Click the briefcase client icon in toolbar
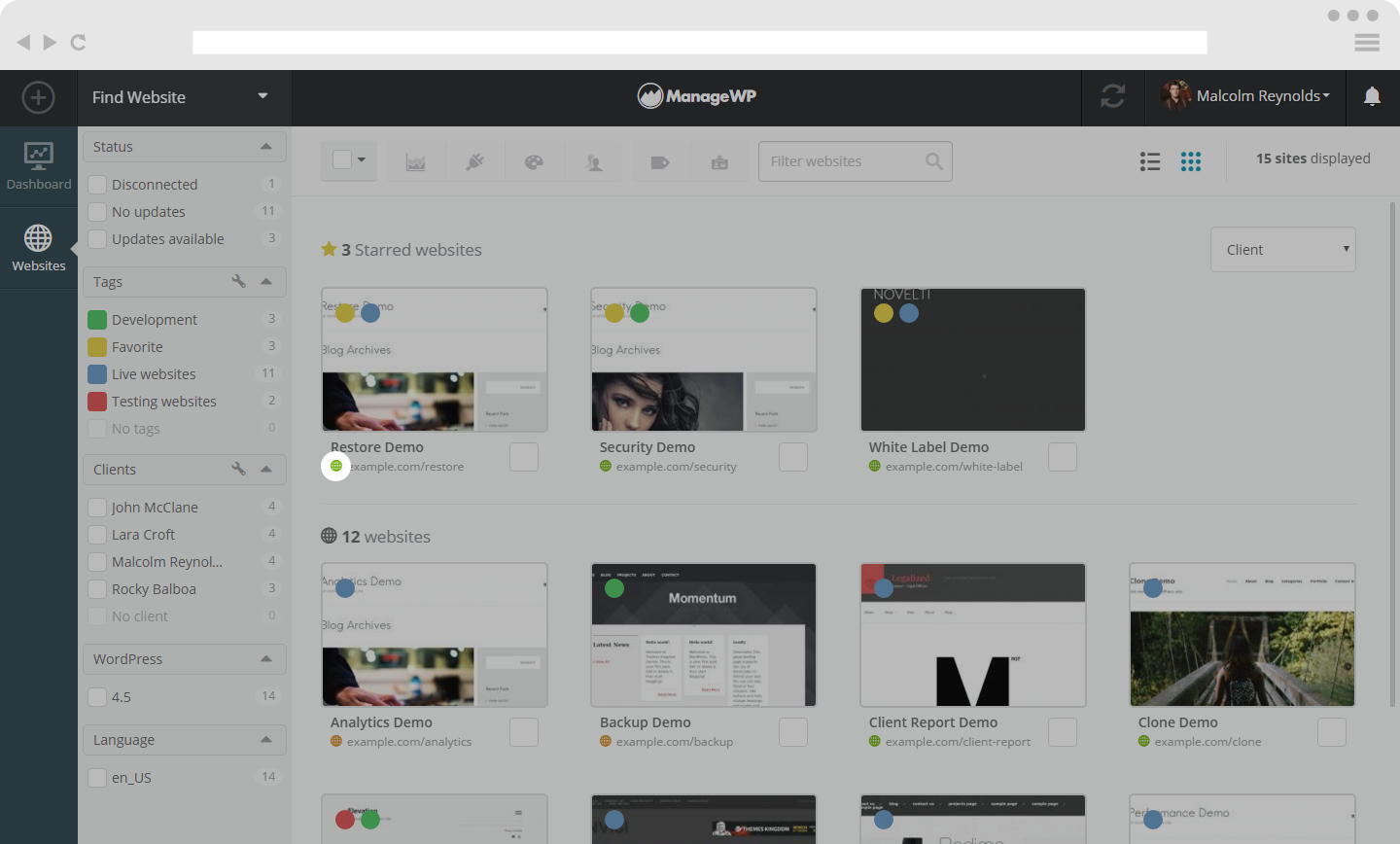 pyautogui.click(x=719, y=161)
